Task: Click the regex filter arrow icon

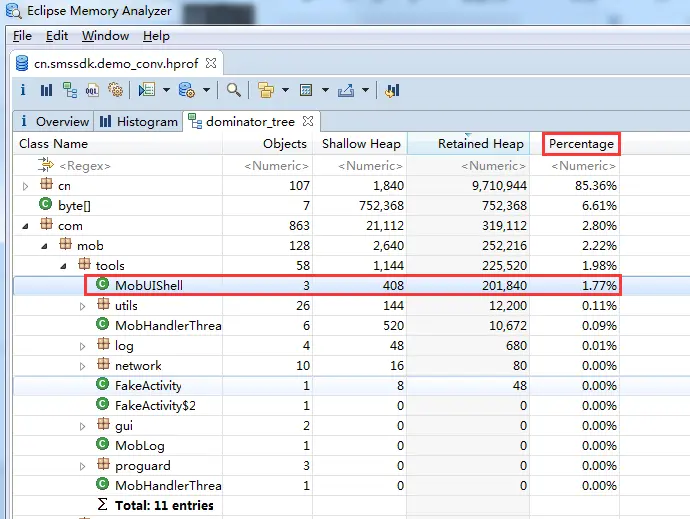Action: coord(45,165)
